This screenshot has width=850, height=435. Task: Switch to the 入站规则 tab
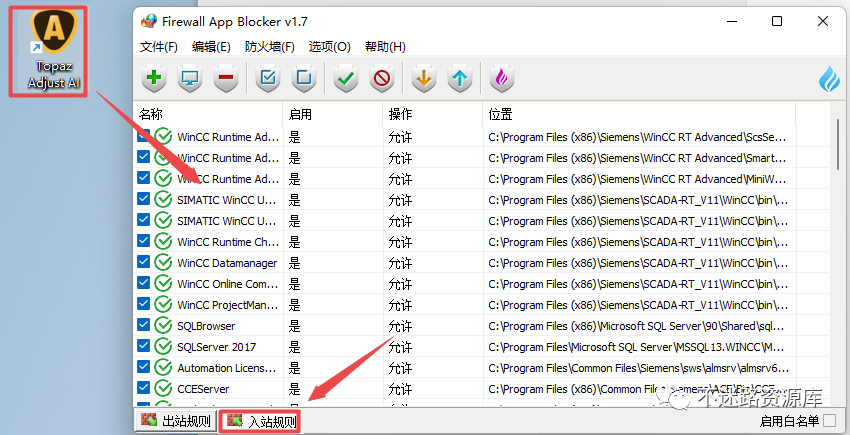(x=262, y=421)
